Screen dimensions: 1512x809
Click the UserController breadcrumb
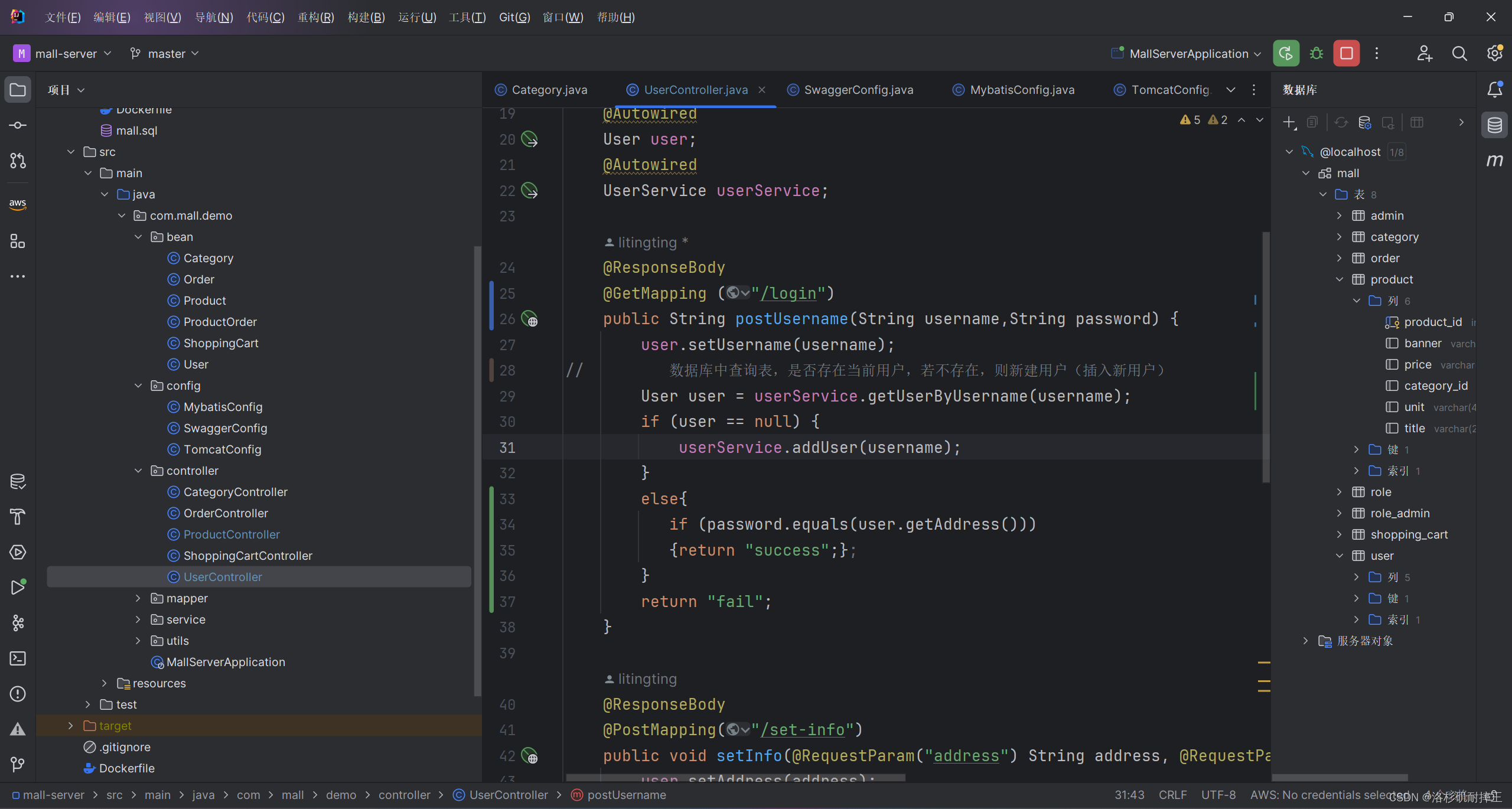[501, 795]
